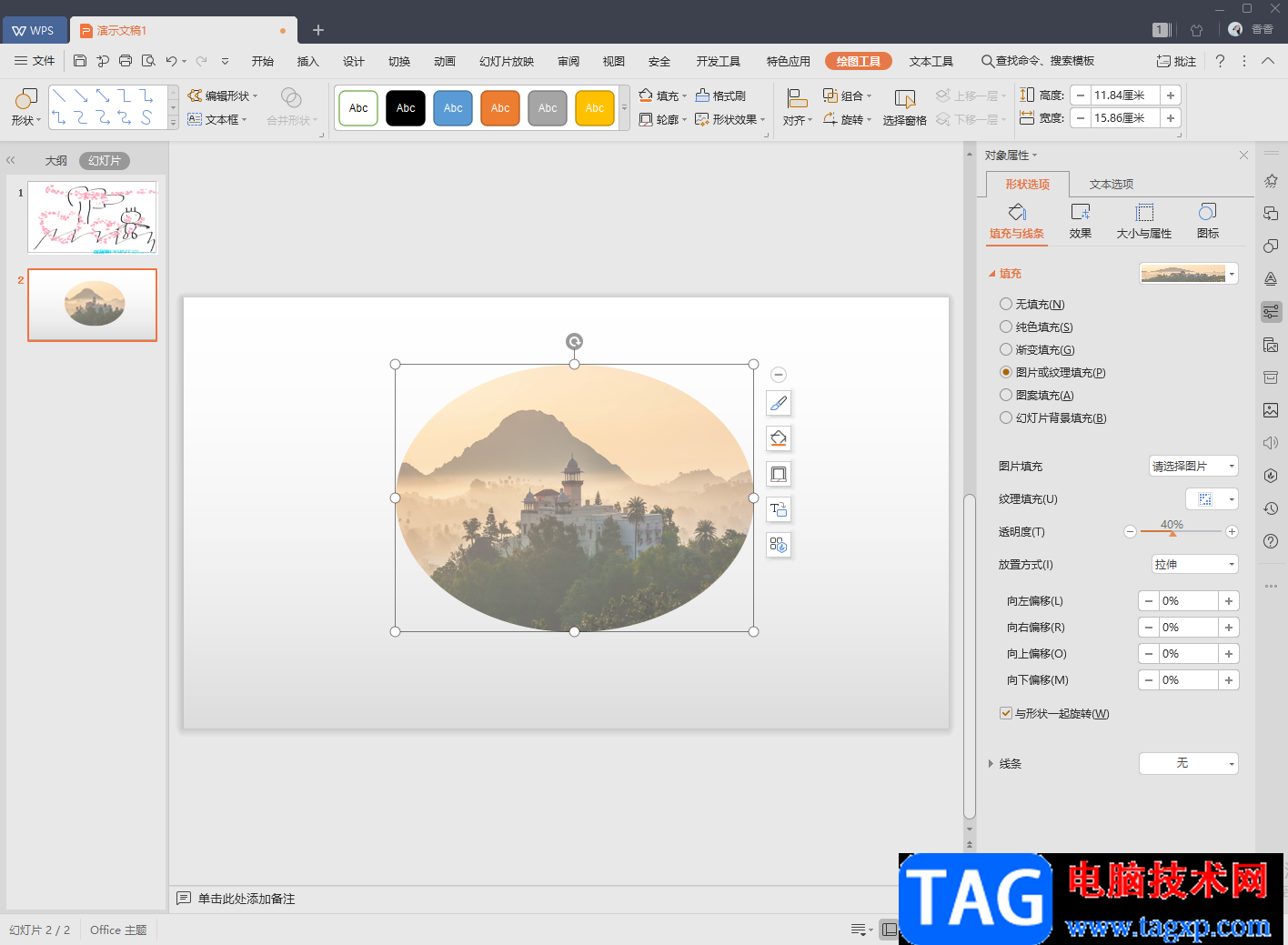
Task: Open texture fill dropdown
Action: (1212, 498)
